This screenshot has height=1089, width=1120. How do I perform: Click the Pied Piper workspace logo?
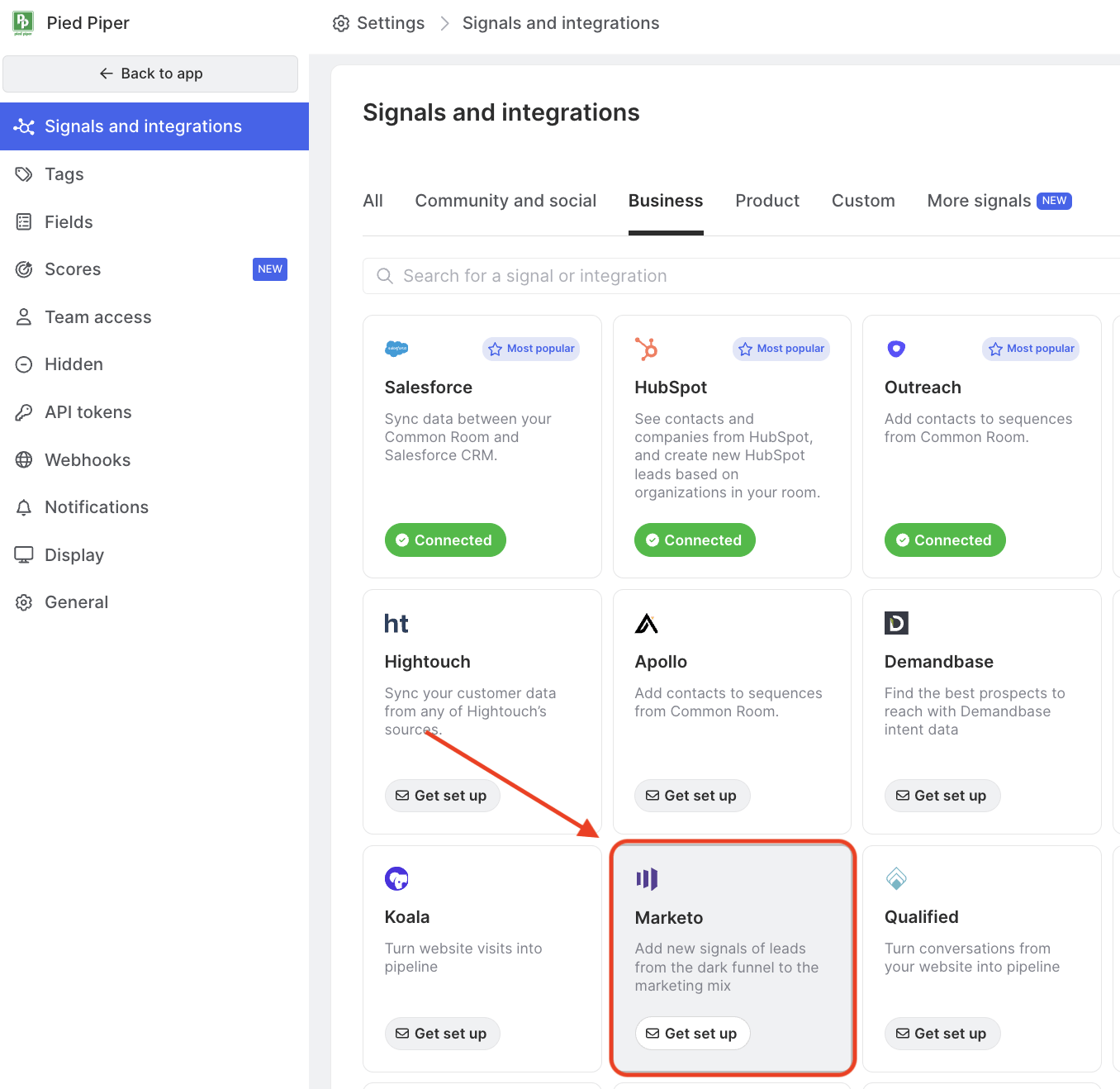23,23
